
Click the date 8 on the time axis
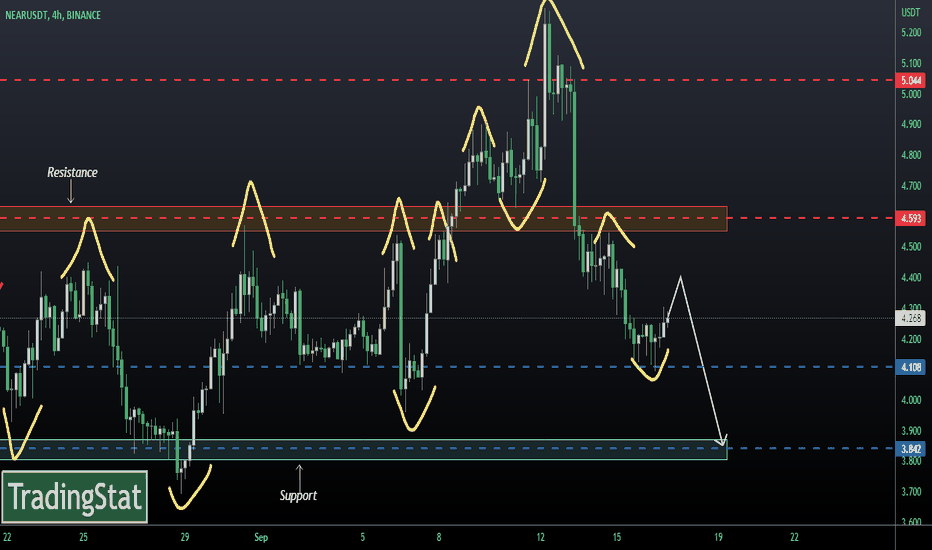(439, 538)
